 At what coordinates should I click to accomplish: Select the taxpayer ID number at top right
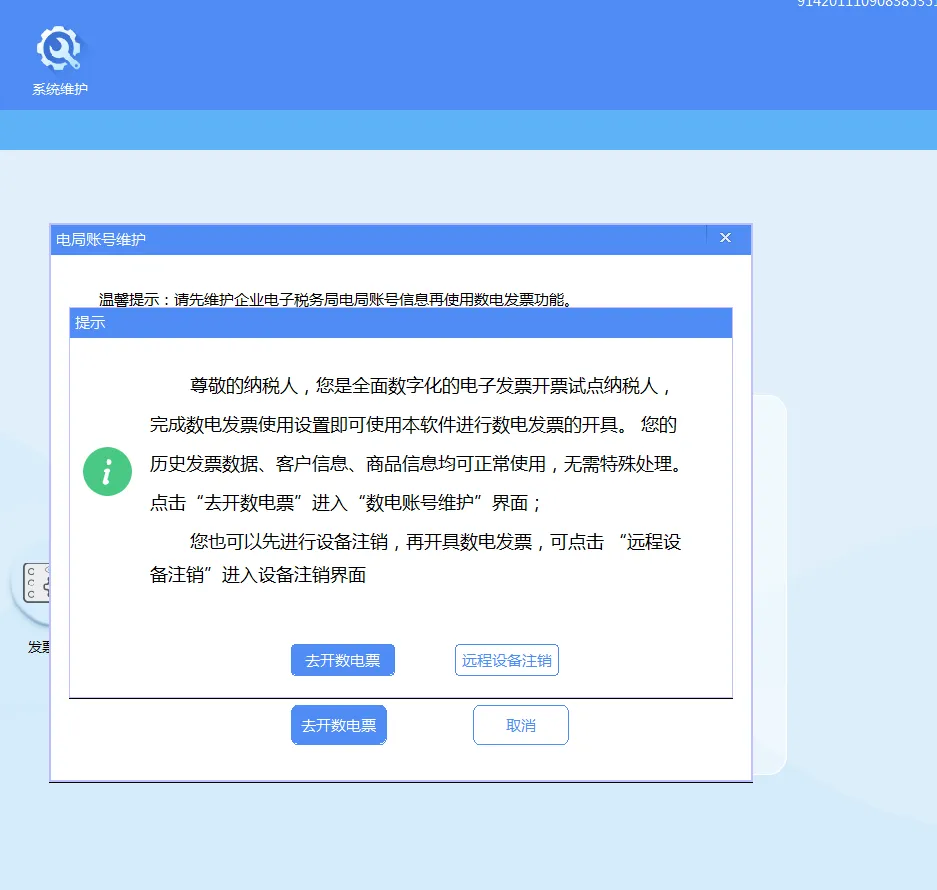pos(866,6)
